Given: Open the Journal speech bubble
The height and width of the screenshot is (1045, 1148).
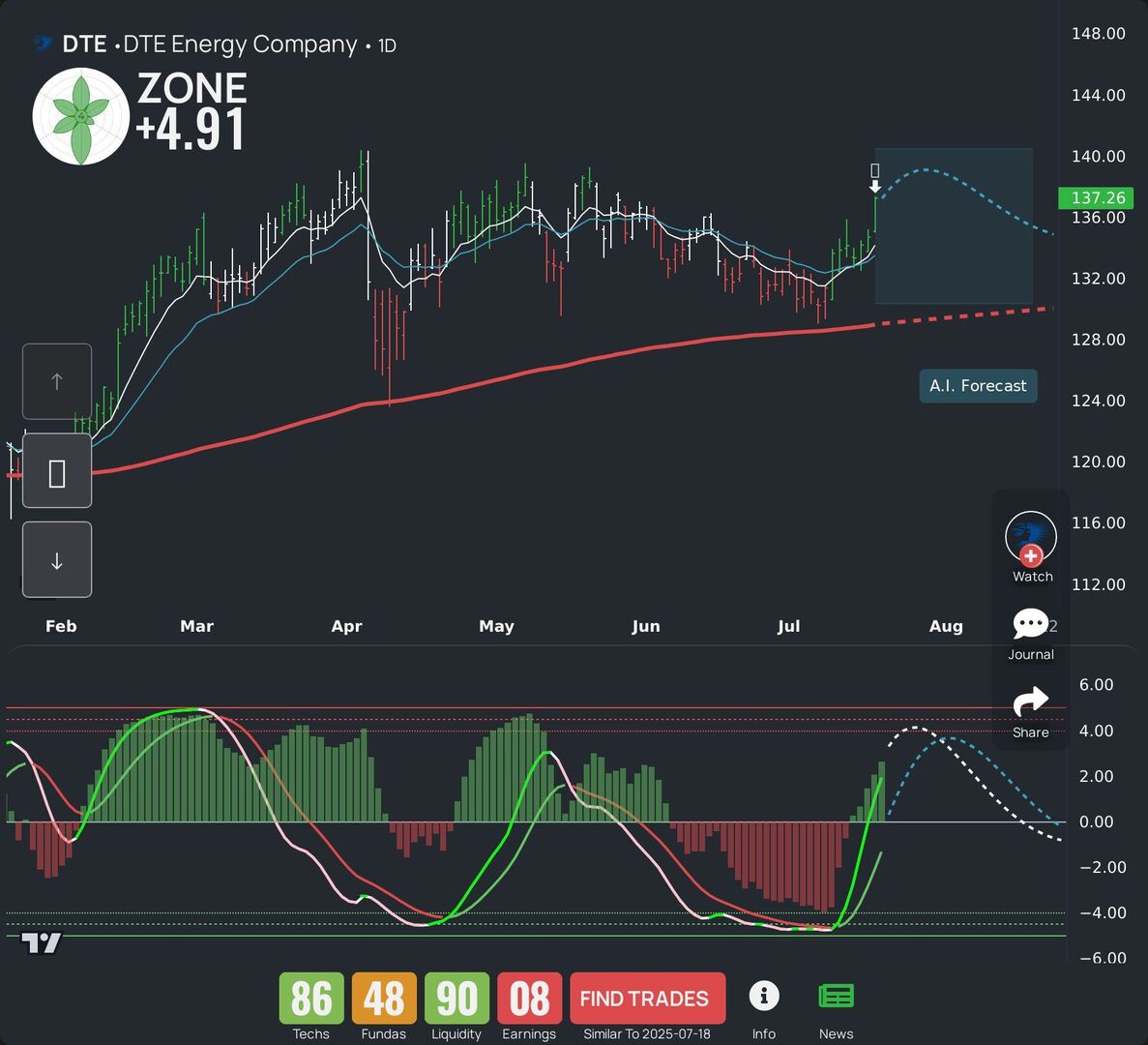Looking at the screenshot, I should tap(1030, 624).
